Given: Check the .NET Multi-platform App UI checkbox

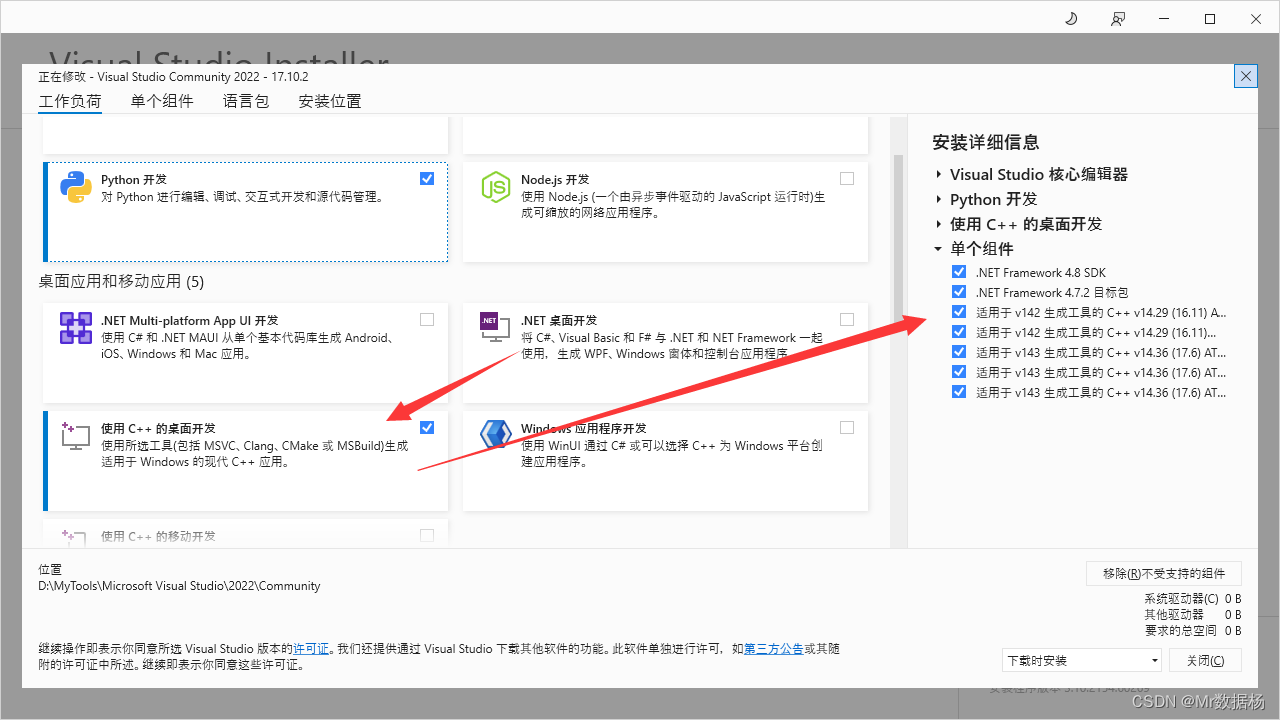Looking at the screenshot, I should (x=427, y=320).
